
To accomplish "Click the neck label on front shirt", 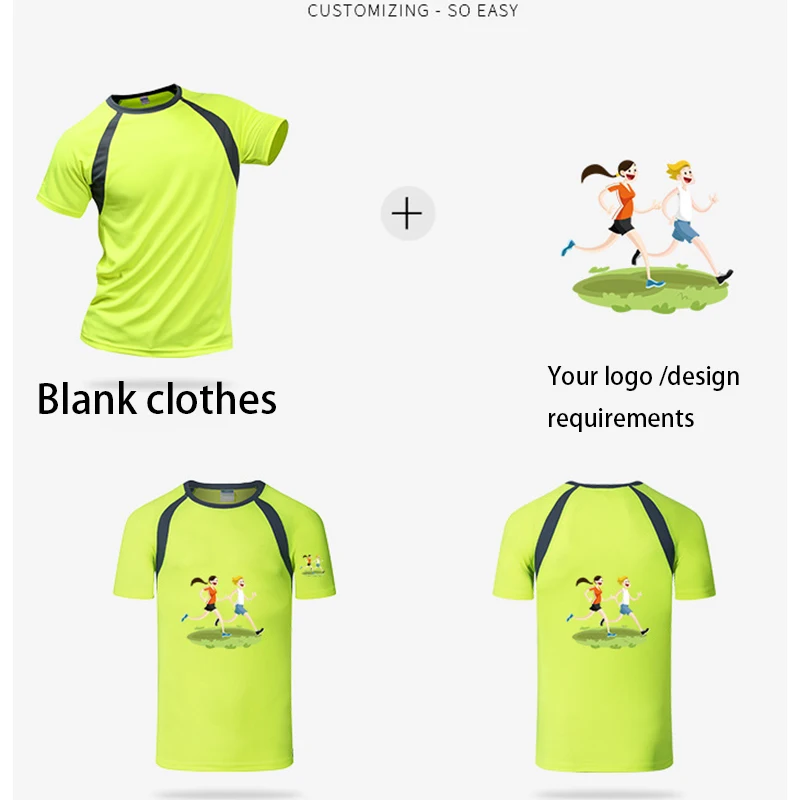I will point(228,495).
